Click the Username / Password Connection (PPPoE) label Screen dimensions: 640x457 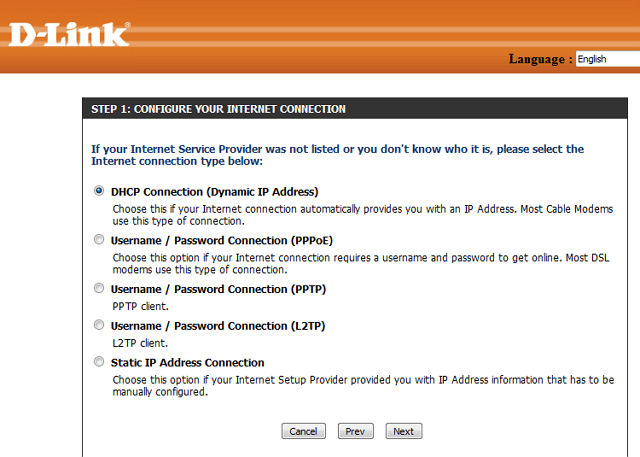click(x=222, y=240)
